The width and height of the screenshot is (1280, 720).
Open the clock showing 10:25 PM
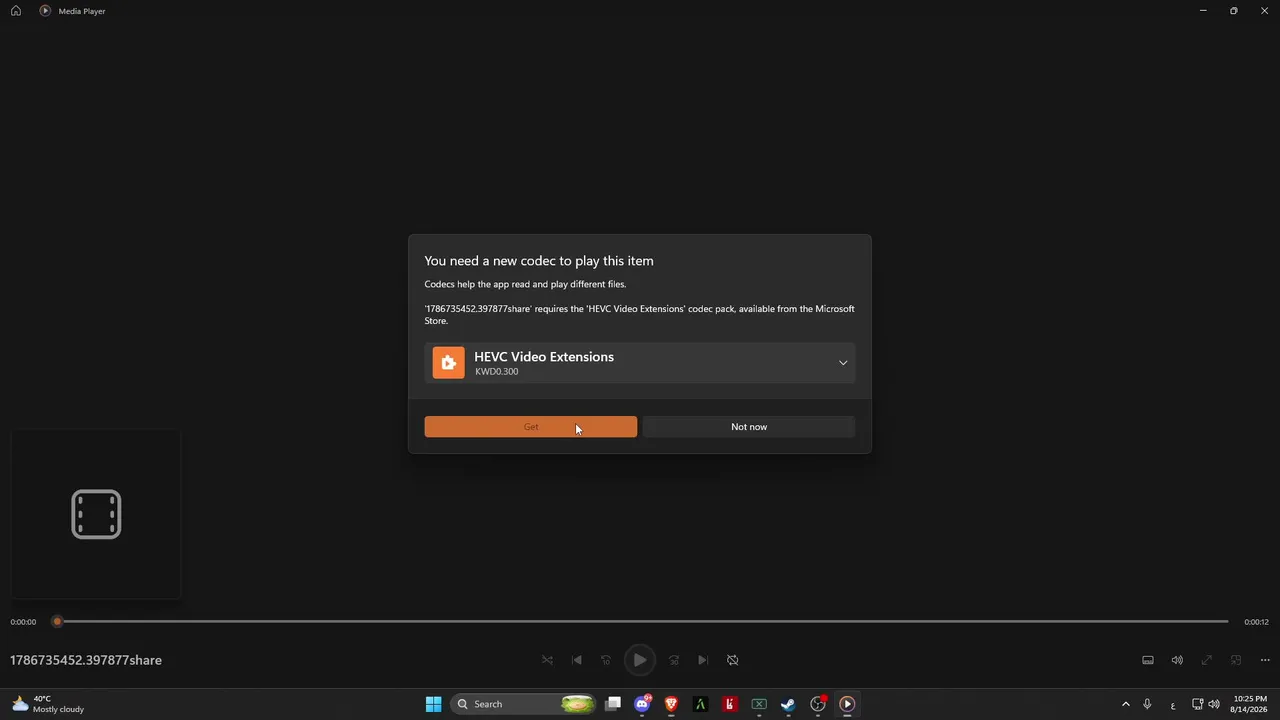coord(1250,704)
